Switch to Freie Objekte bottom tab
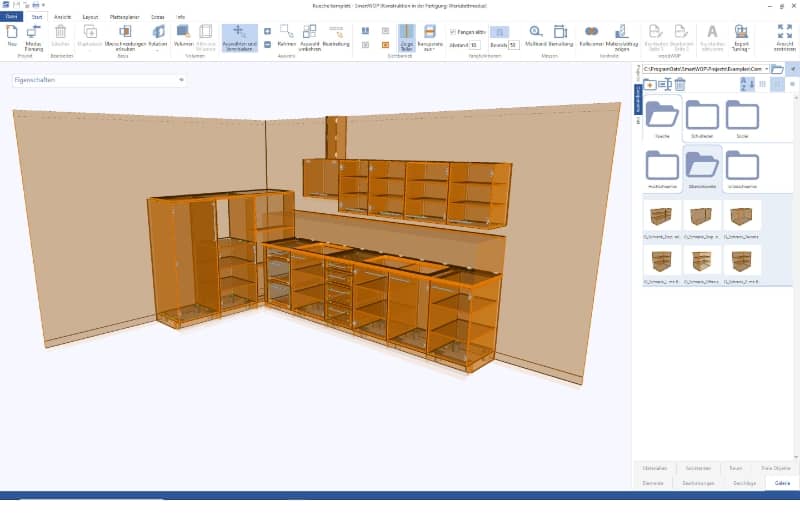Image resolution: width=800 pixels, height=520 pixels. click(x=776, y=468)
